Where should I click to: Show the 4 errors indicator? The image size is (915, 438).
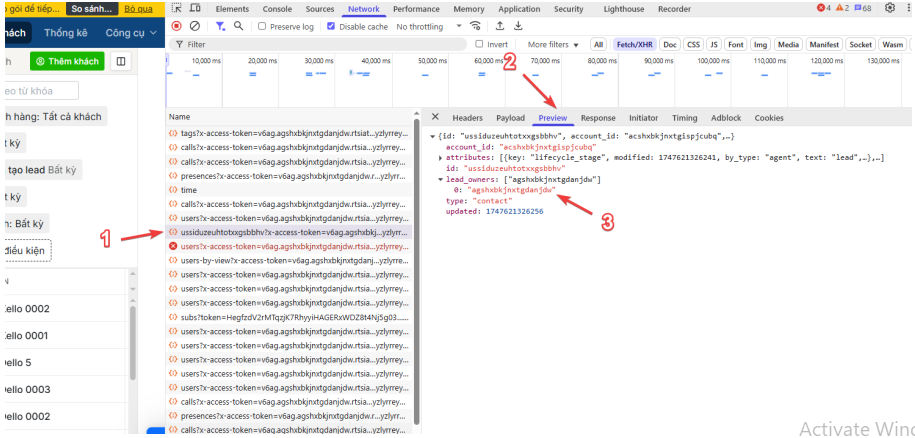[x=824, y=8]
